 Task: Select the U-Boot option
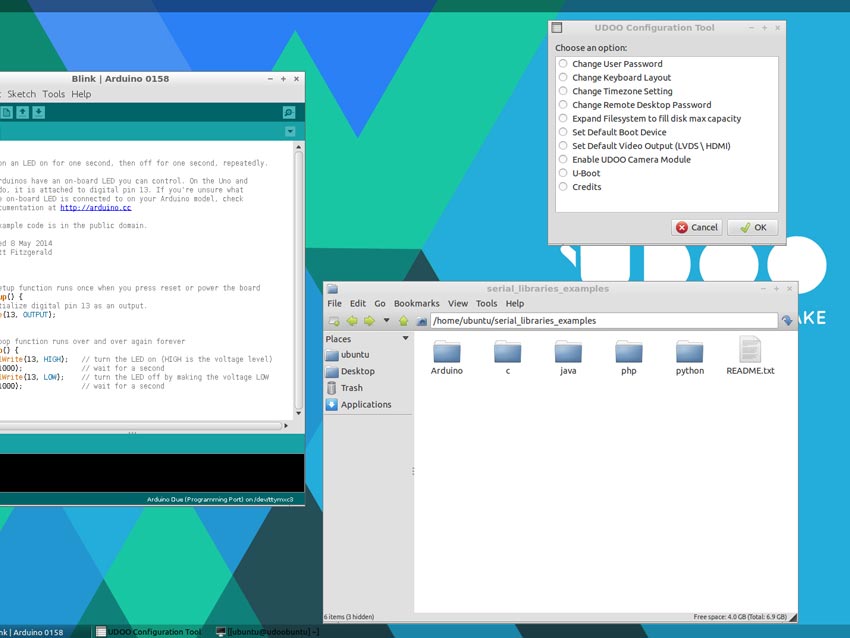point(579,173)
